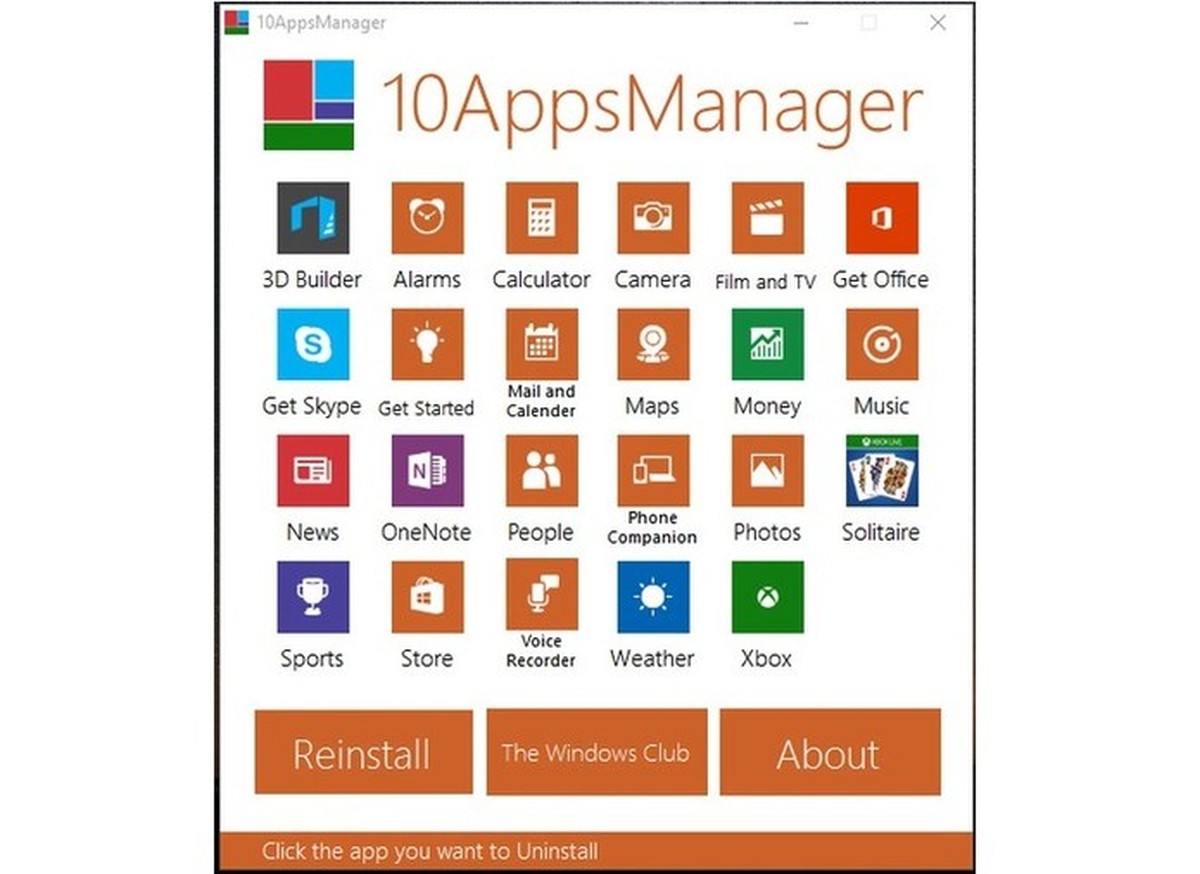
Task: Click the Reinstall button
Action: click(x=363, y=752)
